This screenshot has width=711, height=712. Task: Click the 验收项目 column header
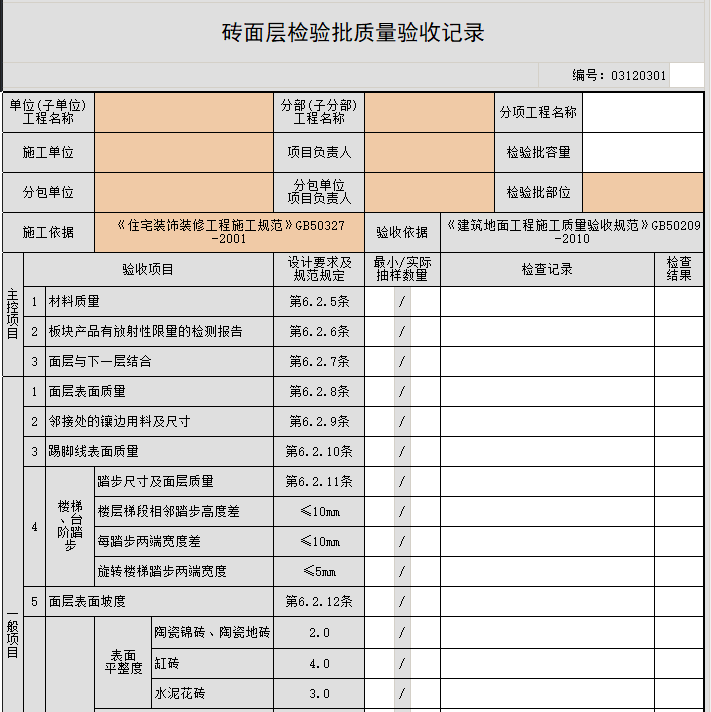pyautogui.click(x=148, y=270)
